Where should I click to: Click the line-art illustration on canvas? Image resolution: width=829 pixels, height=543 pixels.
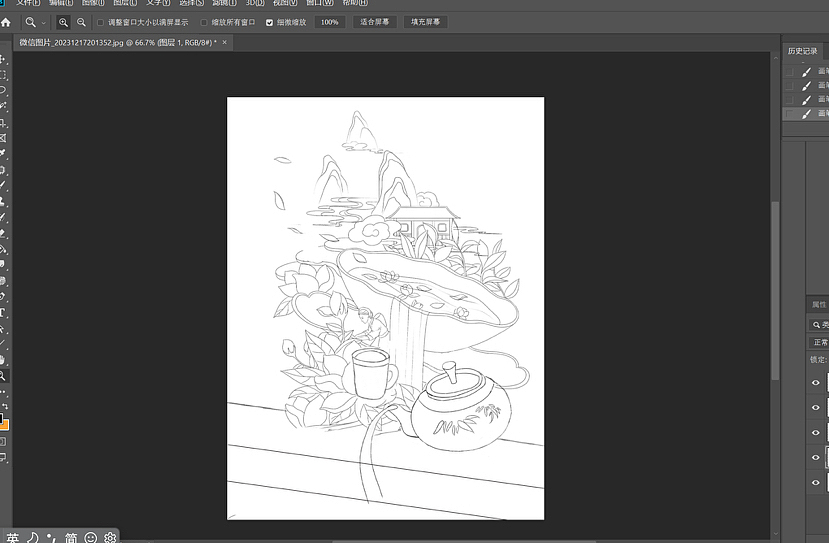point(385,308)
